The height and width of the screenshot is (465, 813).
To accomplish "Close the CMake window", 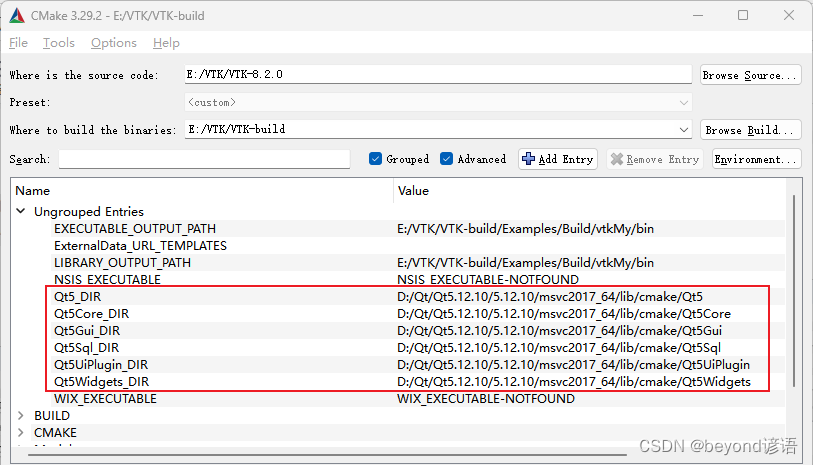I will click(x=789, y=16).
